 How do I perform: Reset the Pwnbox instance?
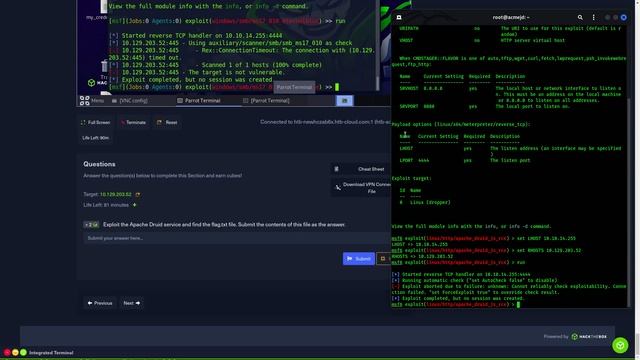coord(167,122)
